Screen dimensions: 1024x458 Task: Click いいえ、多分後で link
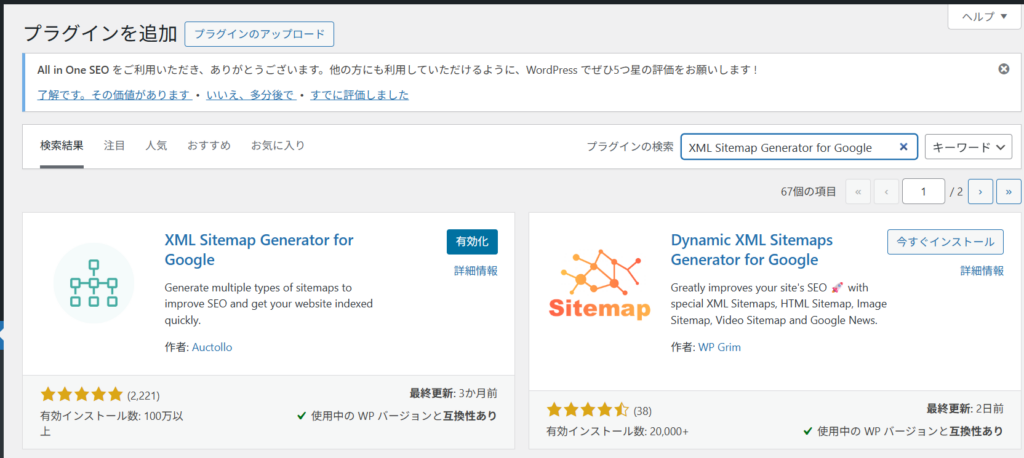pos(251,95)
